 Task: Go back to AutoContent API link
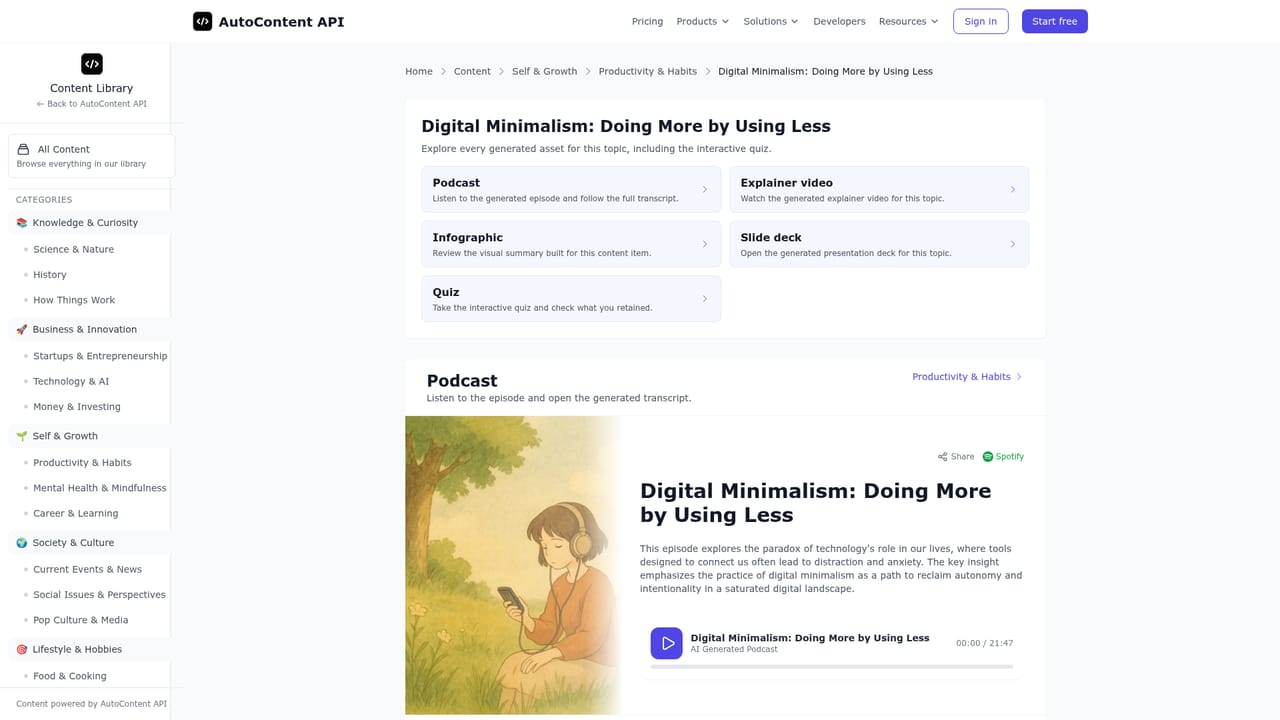[92, 104]
